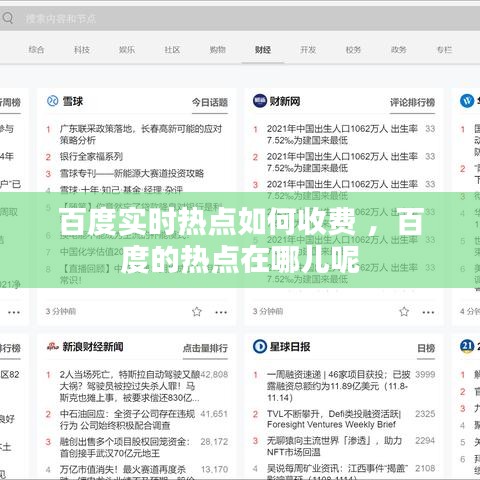This screenshot has width=480, height=480.
Task: Select 评论排行榜 in 财新网 card
Action: pyautogui.click(x=412, y=102)
